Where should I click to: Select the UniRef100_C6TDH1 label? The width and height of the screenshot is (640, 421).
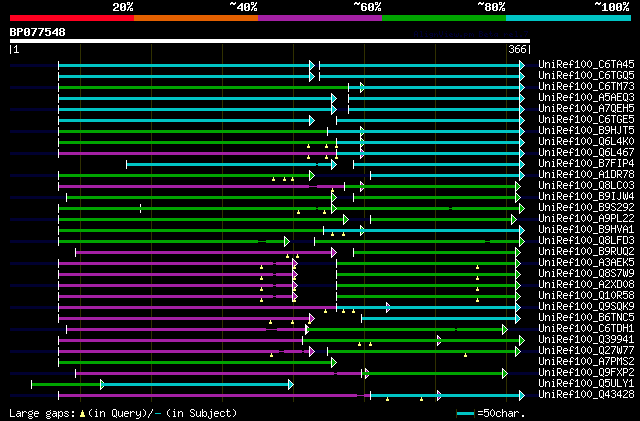point(586,329)
